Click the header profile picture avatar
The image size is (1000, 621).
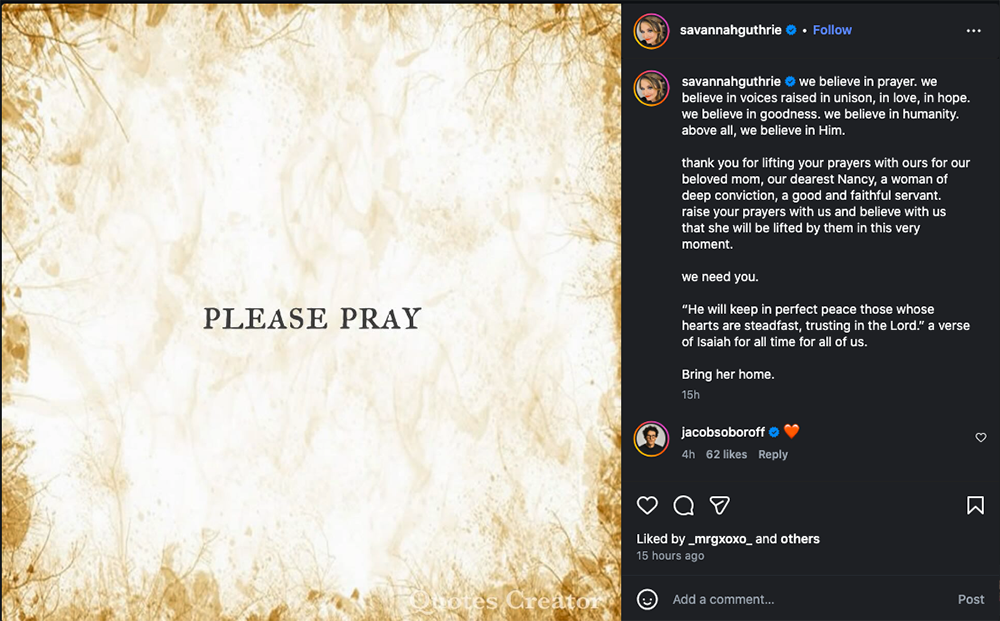pyautogui.click(x=651, y=31)
